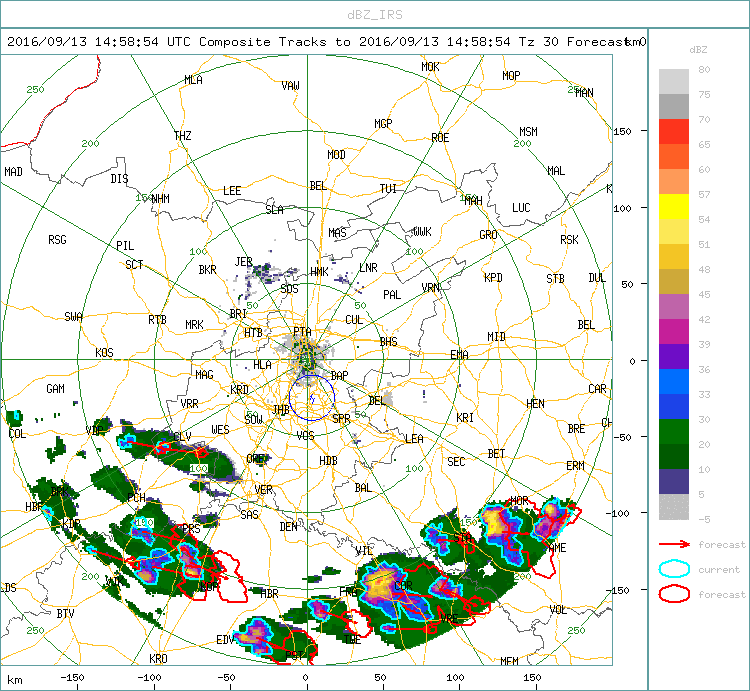The image size is (750, 691).
Task: Click the LUC station label
Action: [x=521, y=208]
